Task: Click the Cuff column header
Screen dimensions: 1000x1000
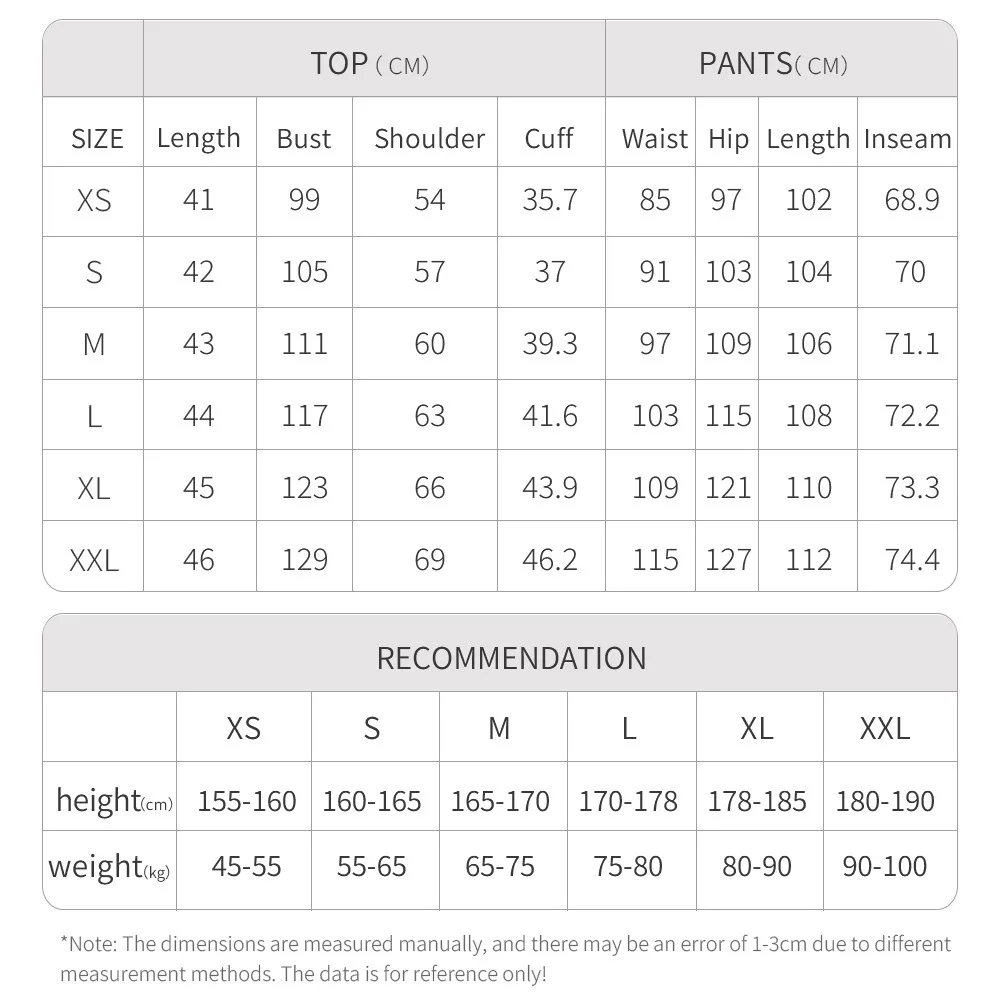Action: (x=549, y=139)
